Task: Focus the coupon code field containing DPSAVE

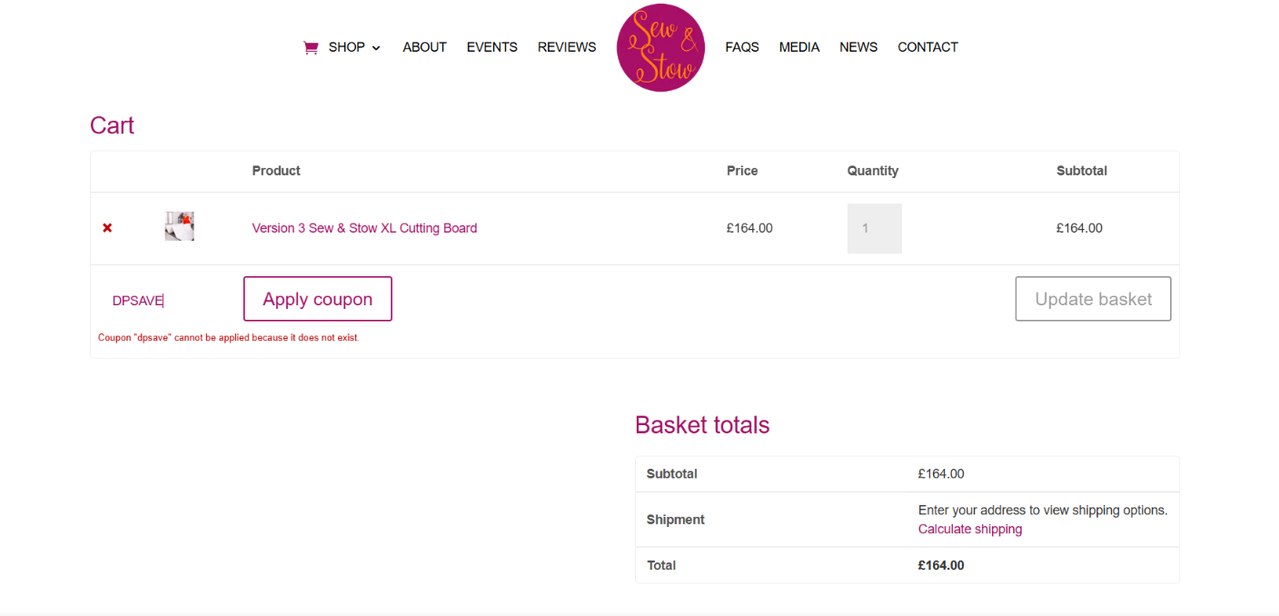Action: 165,300
